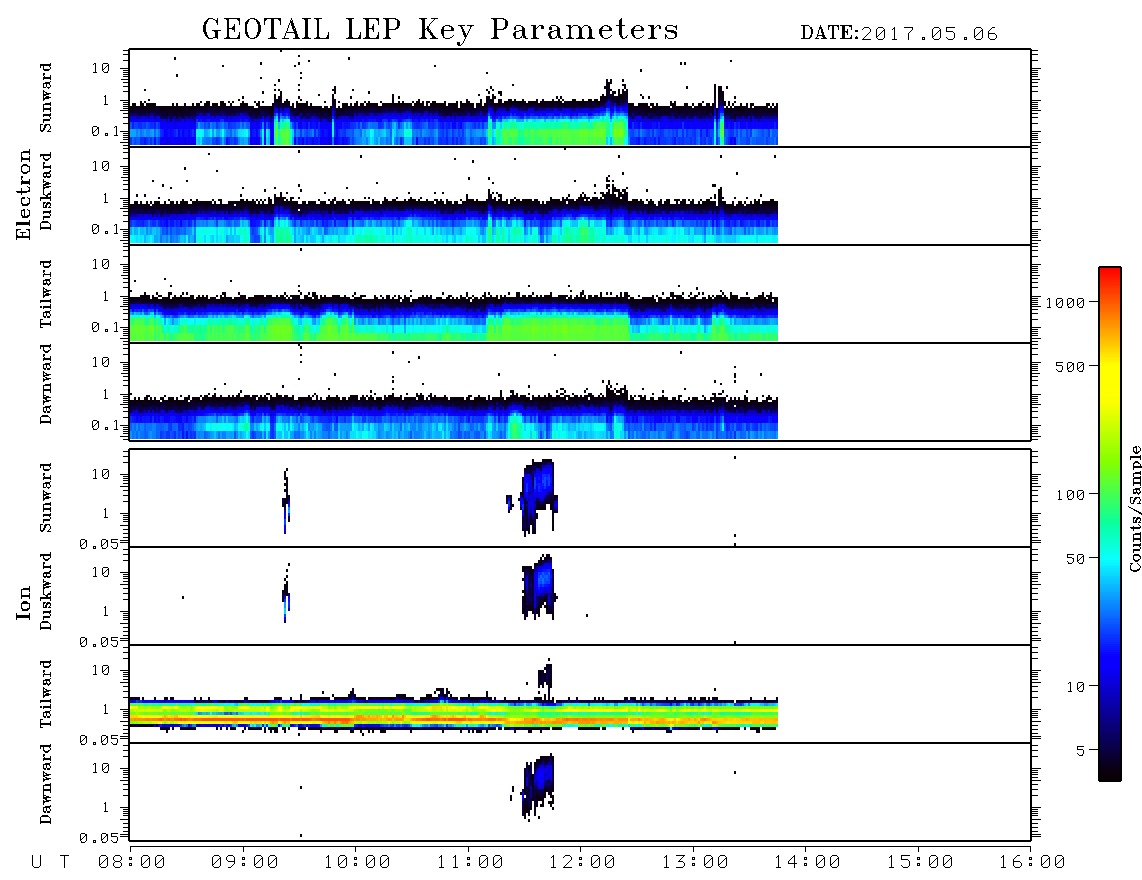Click the colorbar '5' tick label
The width and height of the screenshot is (1142, 880).
click(x=1081, y=751)
